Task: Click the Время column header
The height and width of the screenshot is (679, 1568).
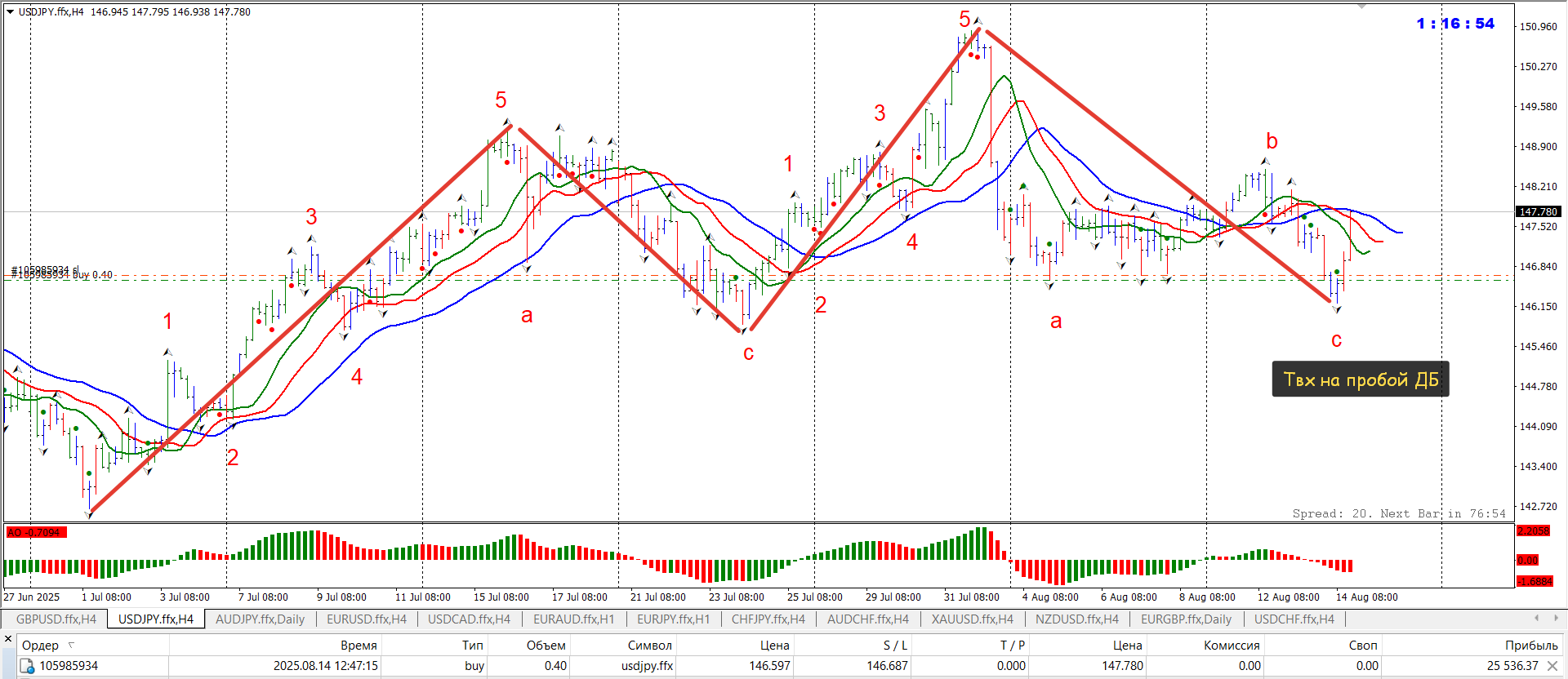Action: (359, 645)
